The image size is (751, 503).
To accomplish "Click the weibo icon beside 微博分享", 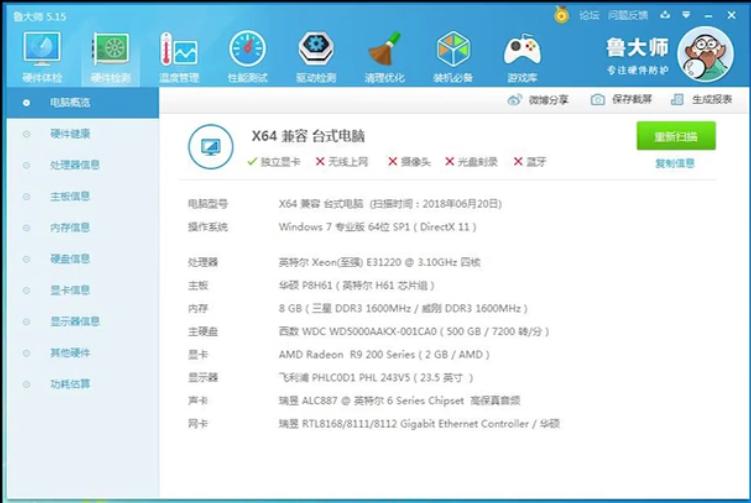I will 514,100.
